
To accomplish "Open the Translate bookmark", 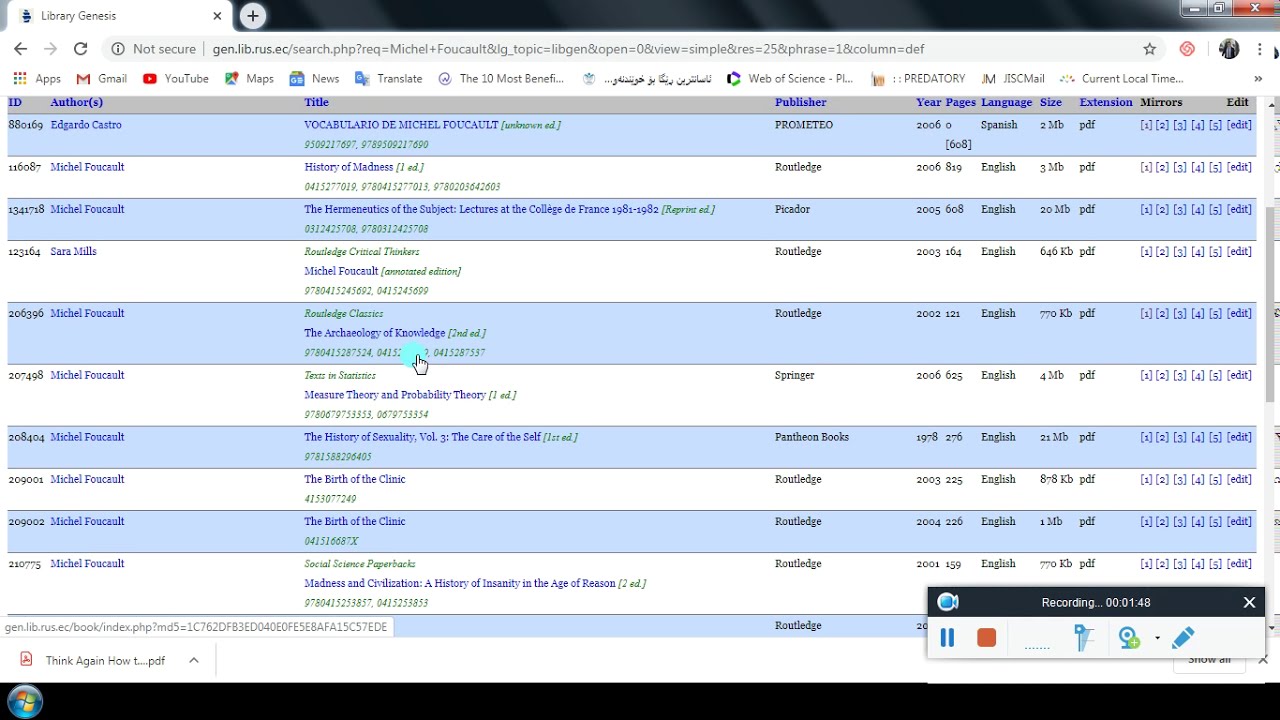I will [388, 78].
